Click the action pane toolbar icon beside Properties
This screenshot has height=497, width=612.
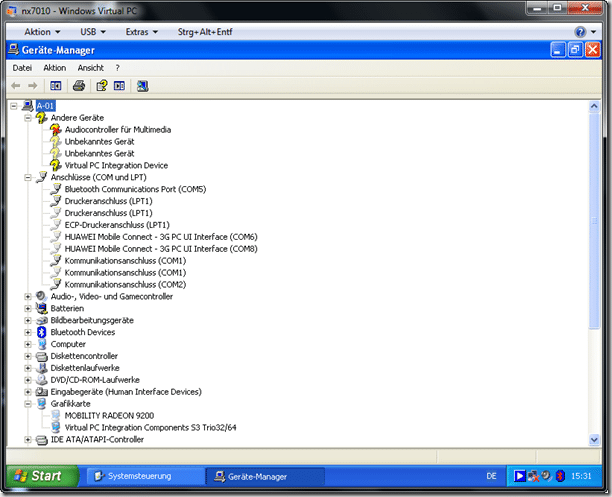pyautogui.click(x=119, y=86)
